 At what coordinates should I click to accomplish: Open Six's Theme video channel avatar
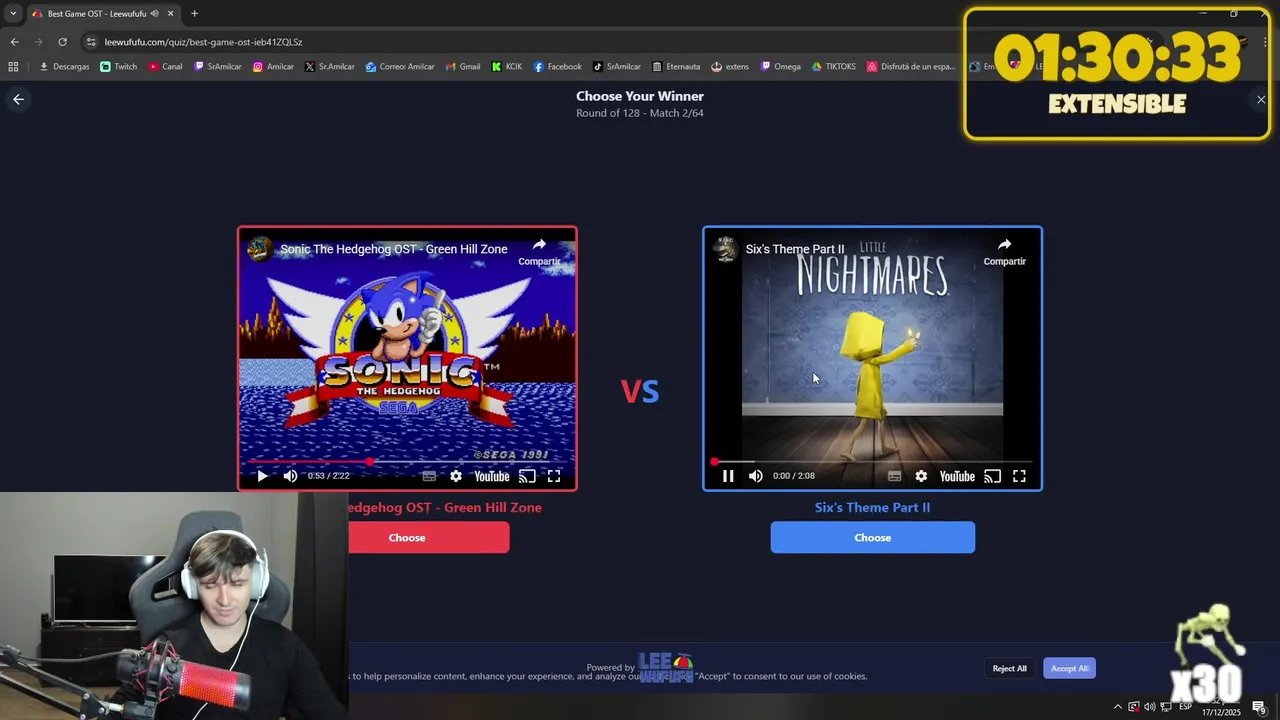(x=726, y=249)
